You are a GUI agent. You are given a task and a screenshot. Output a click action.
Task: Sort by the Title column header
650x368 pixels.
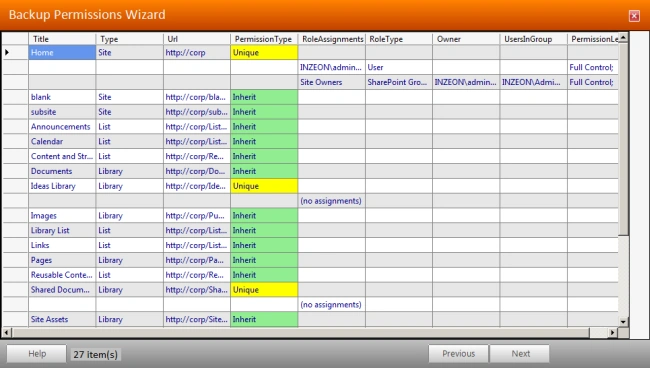tap(62, 39)
